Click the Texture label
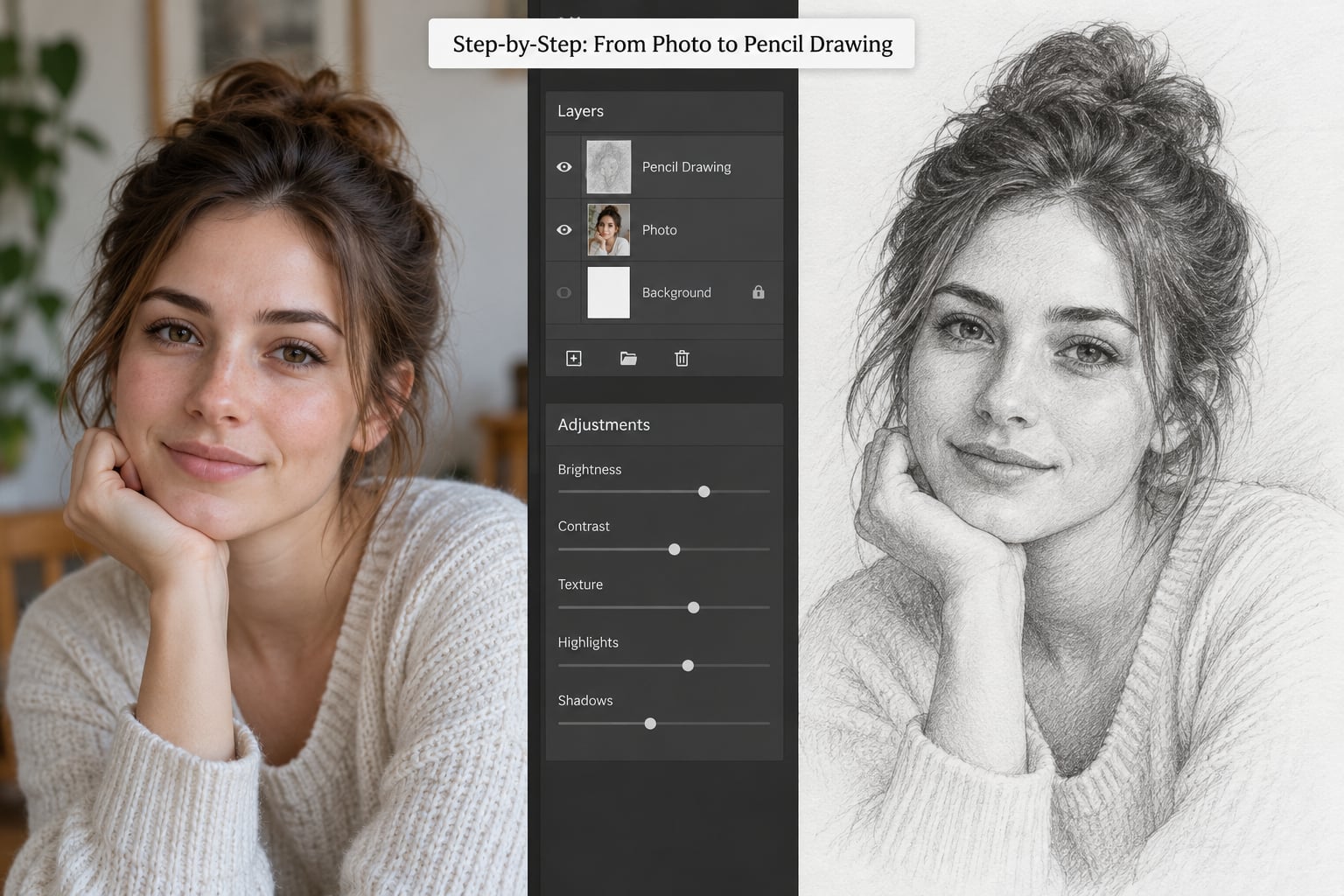The height and width of the screenshot is (896, 1344). pyautogui.click(x=580, y=584)
